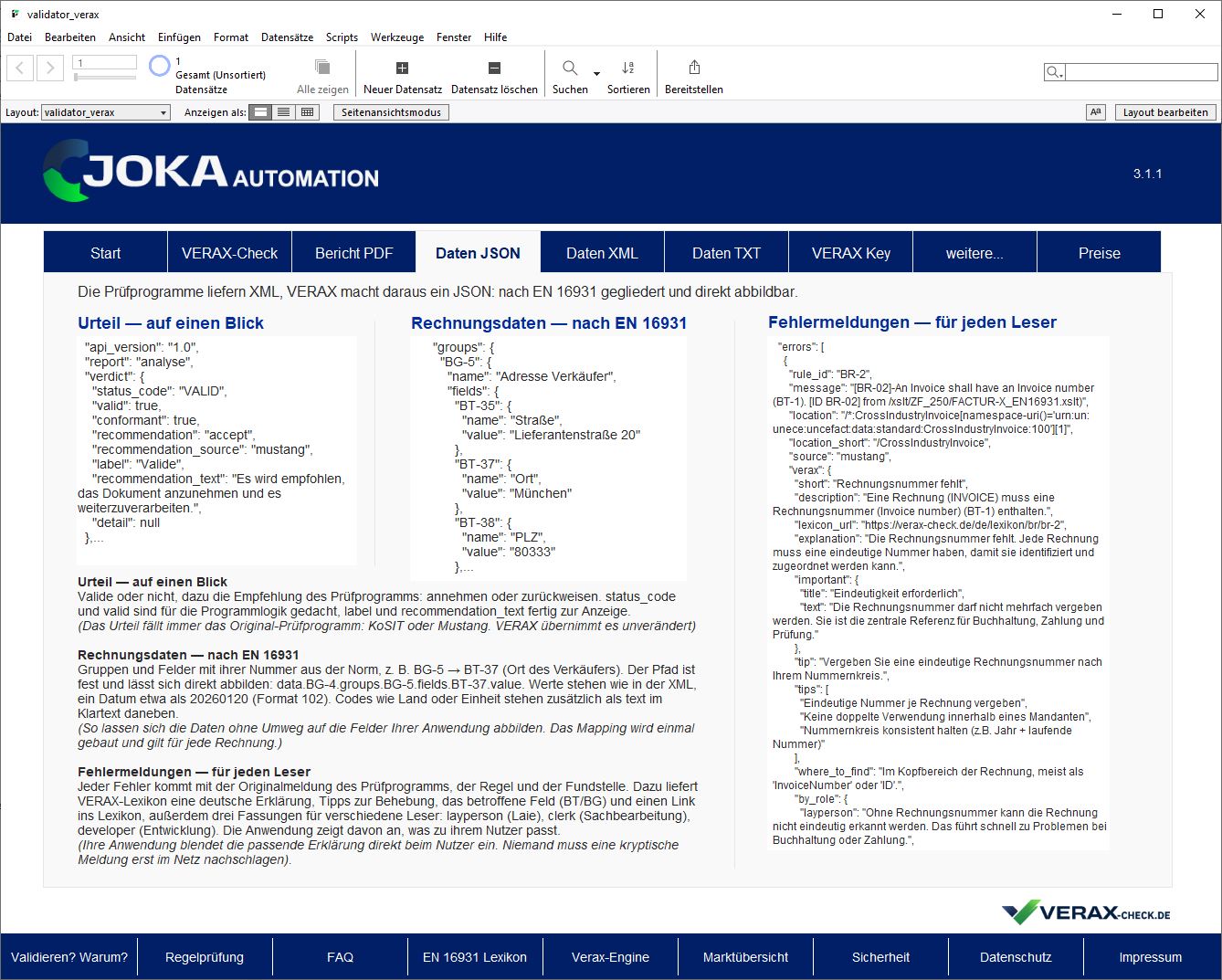Go to previous record arrow
Image resolution: width=1222 pixels, height=980 pixels.
(x=20, y=68)
